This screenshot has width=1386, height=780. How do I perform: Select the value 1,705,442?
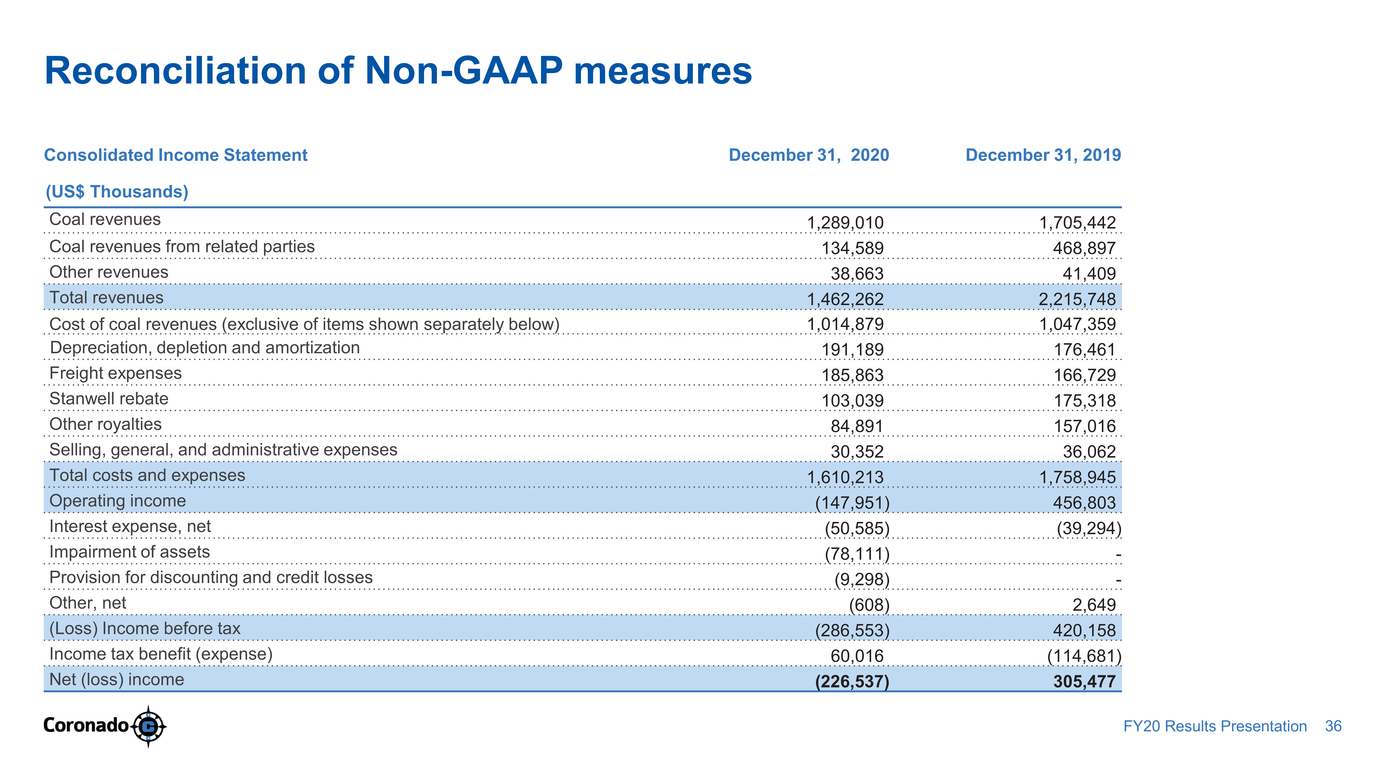pyautogui.click(x=1078, y=222)
